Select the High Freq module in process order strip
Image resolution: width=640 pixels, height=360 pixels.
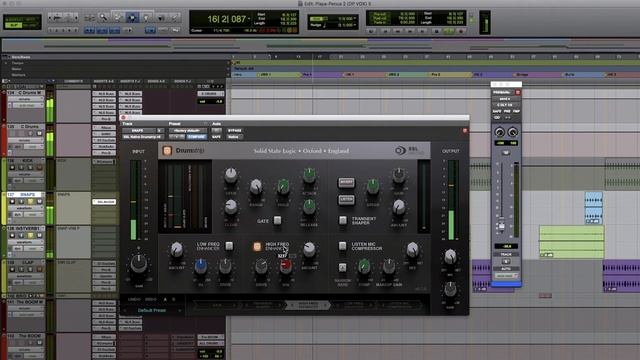coord(308,305)
